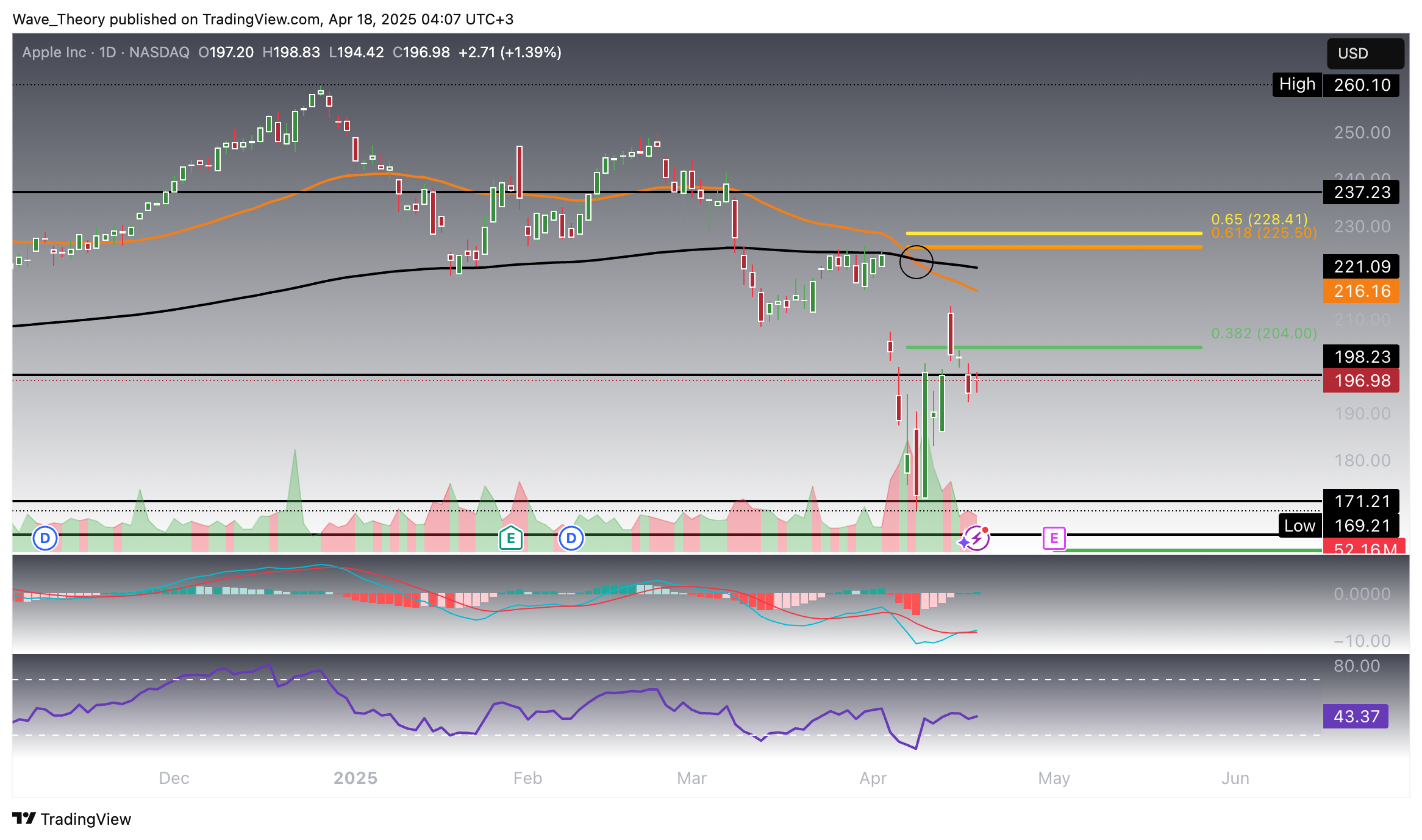Image resolution: width=1422 pixels, height=840 pixels.
Task: Click the Dec label on the time axis
Action: pyautogui.click(x=174, y=778)
